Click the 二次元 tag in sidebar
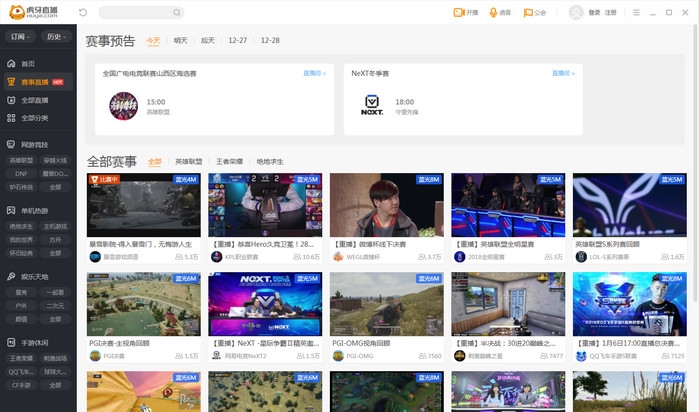 [55, 306]
